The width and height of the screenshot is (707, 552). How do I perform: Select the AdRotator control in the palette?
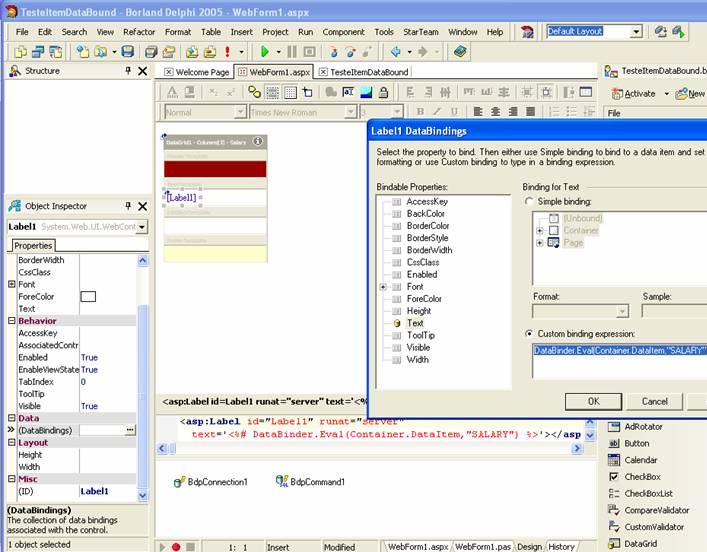click(x=635, y=427)
